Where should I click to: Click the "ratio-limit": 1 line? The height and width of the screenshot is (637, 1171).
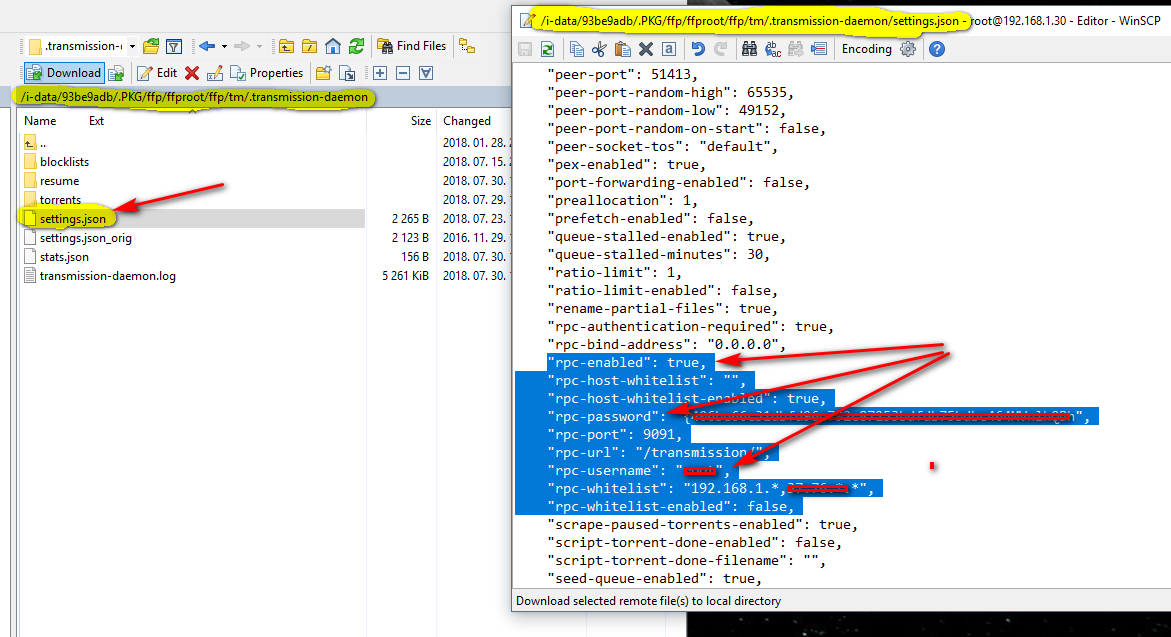[615, 273]
